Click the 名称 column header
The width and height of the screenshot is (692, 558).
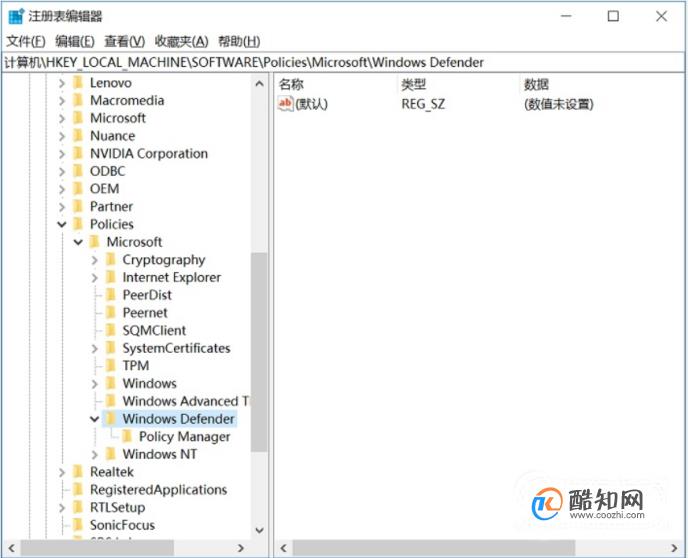pos(292,84)
